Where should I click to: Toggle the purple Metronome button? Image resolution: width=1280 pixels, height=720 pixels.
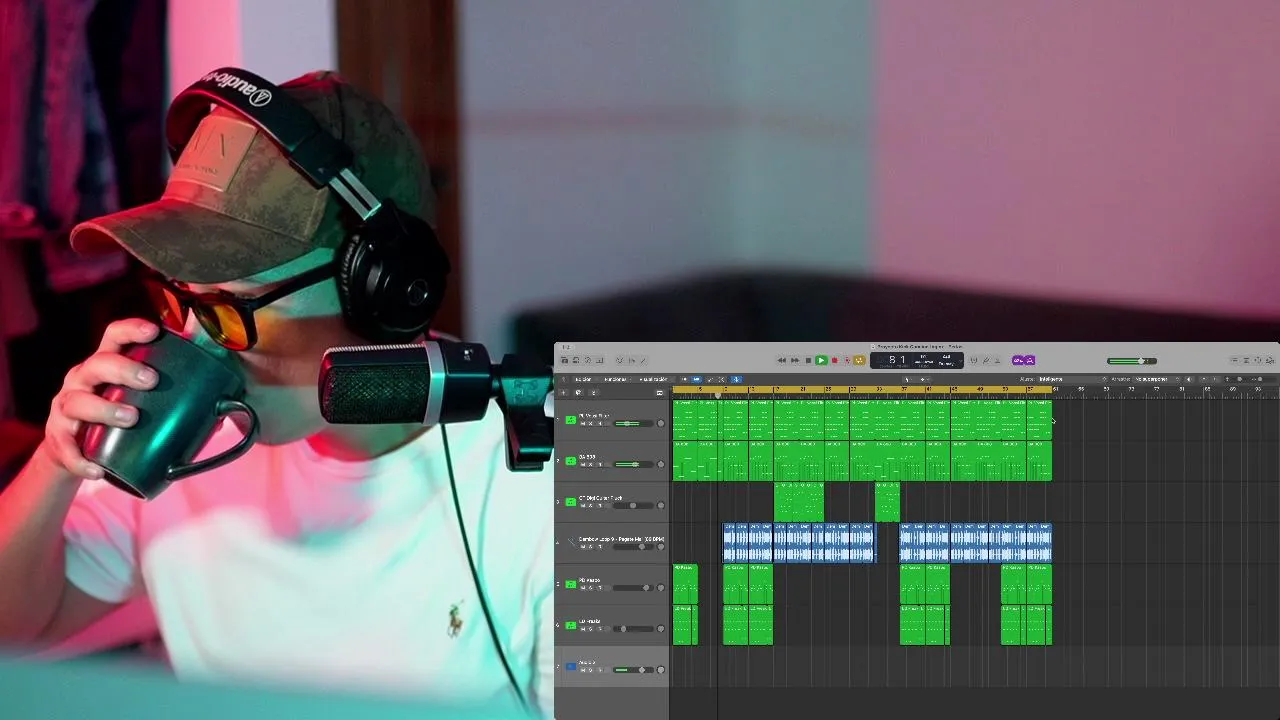[1030, 360]
